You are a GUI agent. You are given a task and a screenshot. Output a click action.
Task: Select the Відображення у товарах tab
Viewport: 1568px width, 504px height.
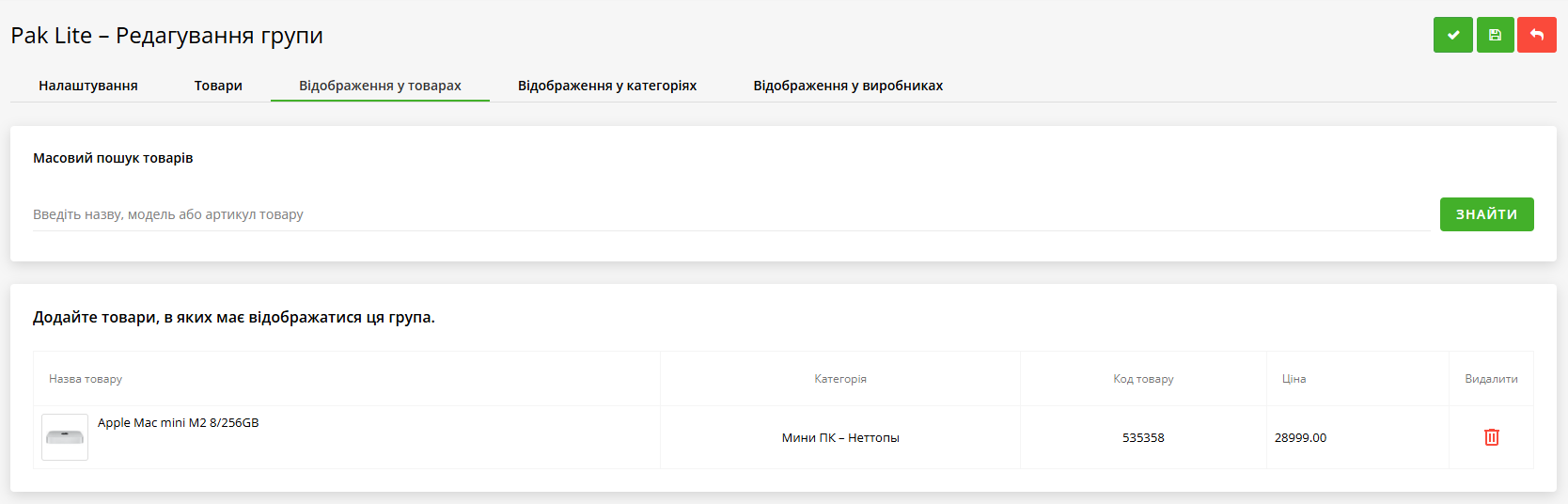point(380,86)
